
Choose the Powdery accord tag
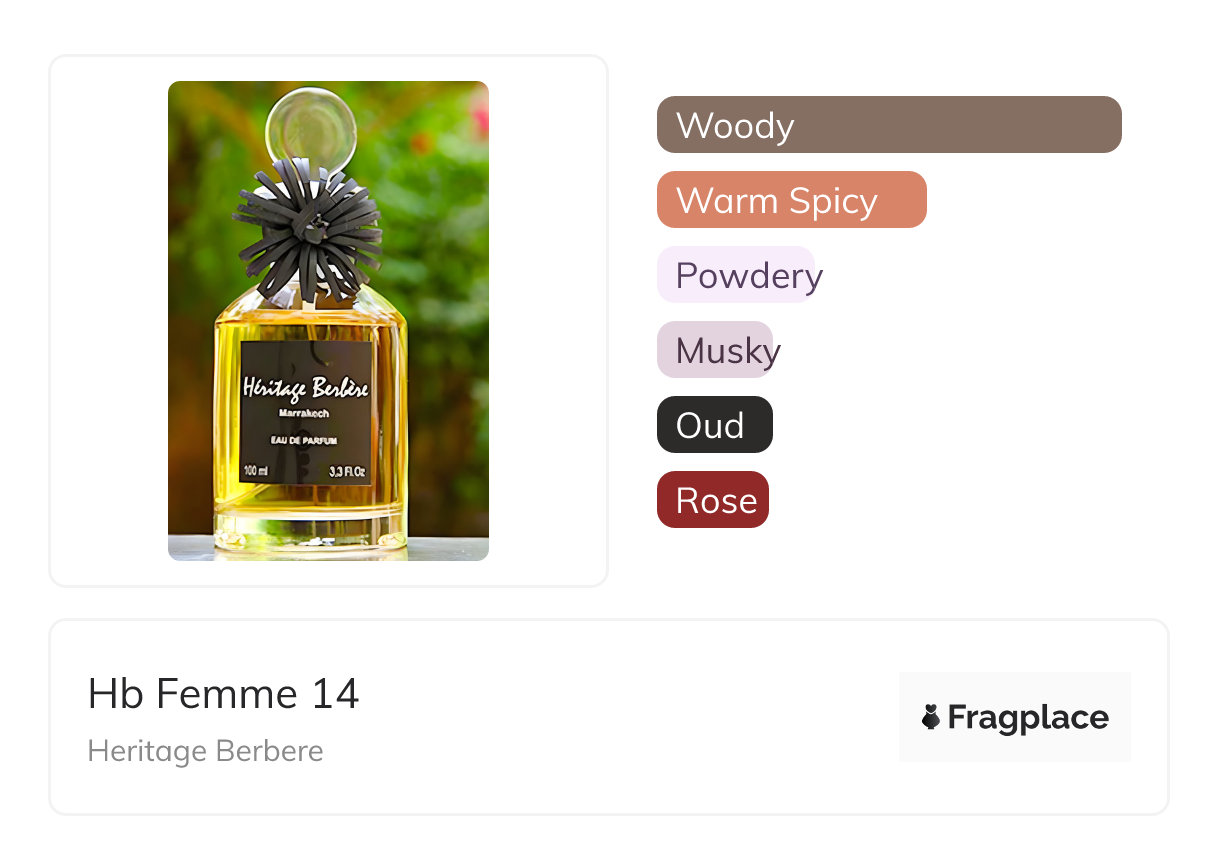tap(739, 275)
